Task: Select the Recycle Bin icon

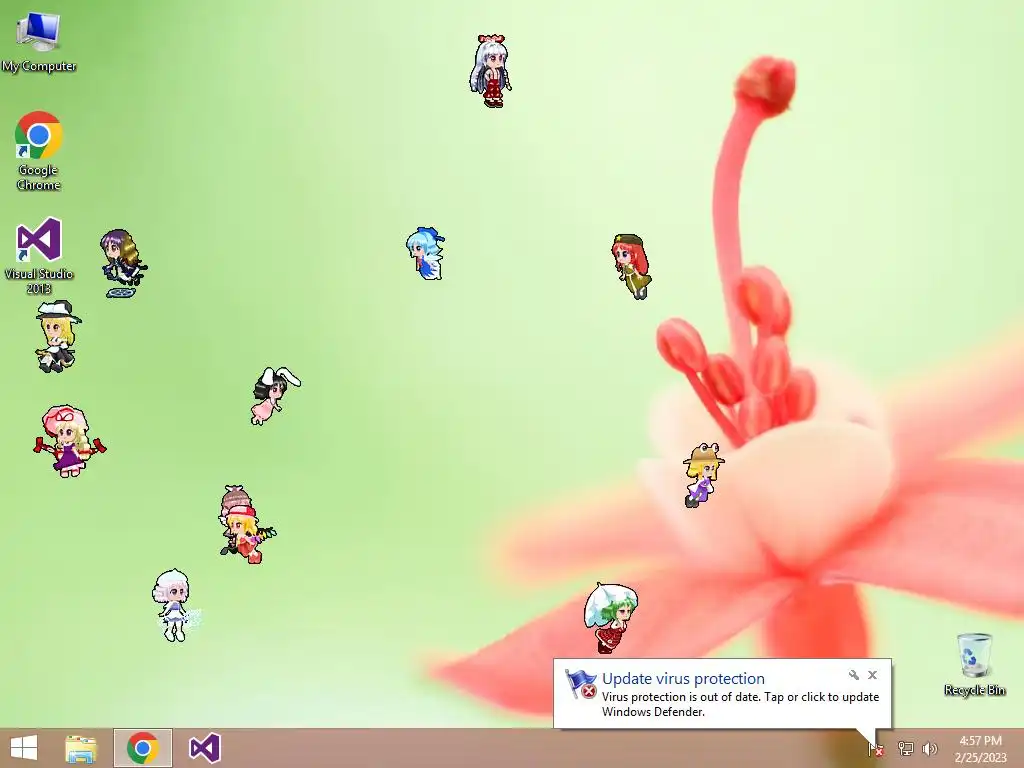Action: coord(974,664)
